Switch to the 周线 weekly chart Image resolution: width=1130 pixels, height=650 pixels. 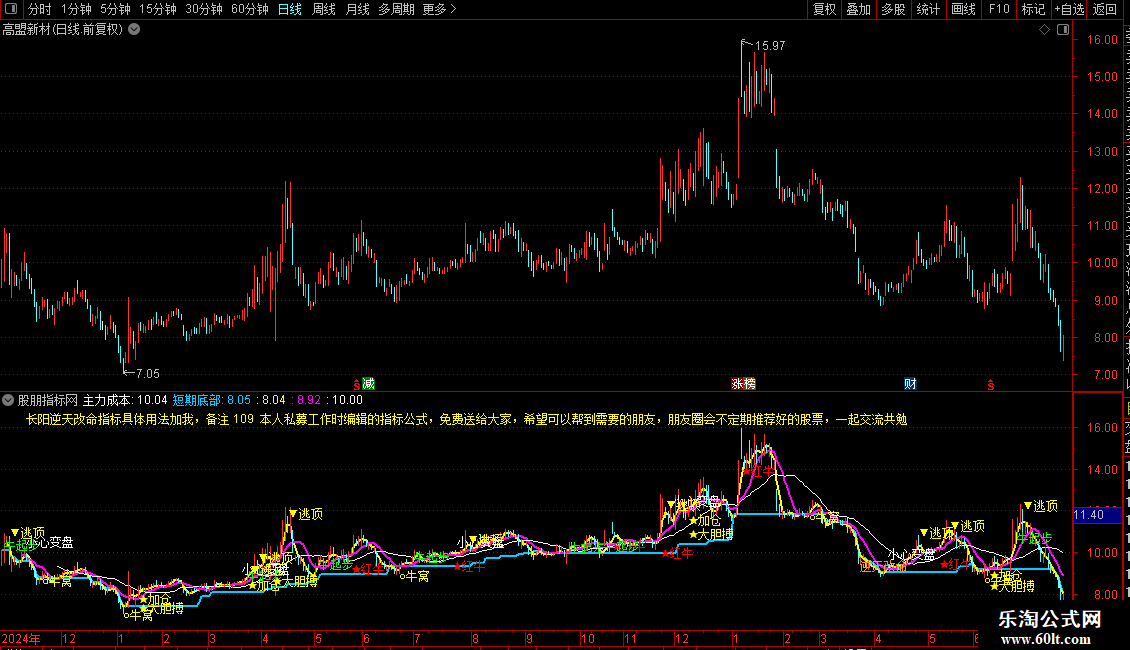[324, 9]
